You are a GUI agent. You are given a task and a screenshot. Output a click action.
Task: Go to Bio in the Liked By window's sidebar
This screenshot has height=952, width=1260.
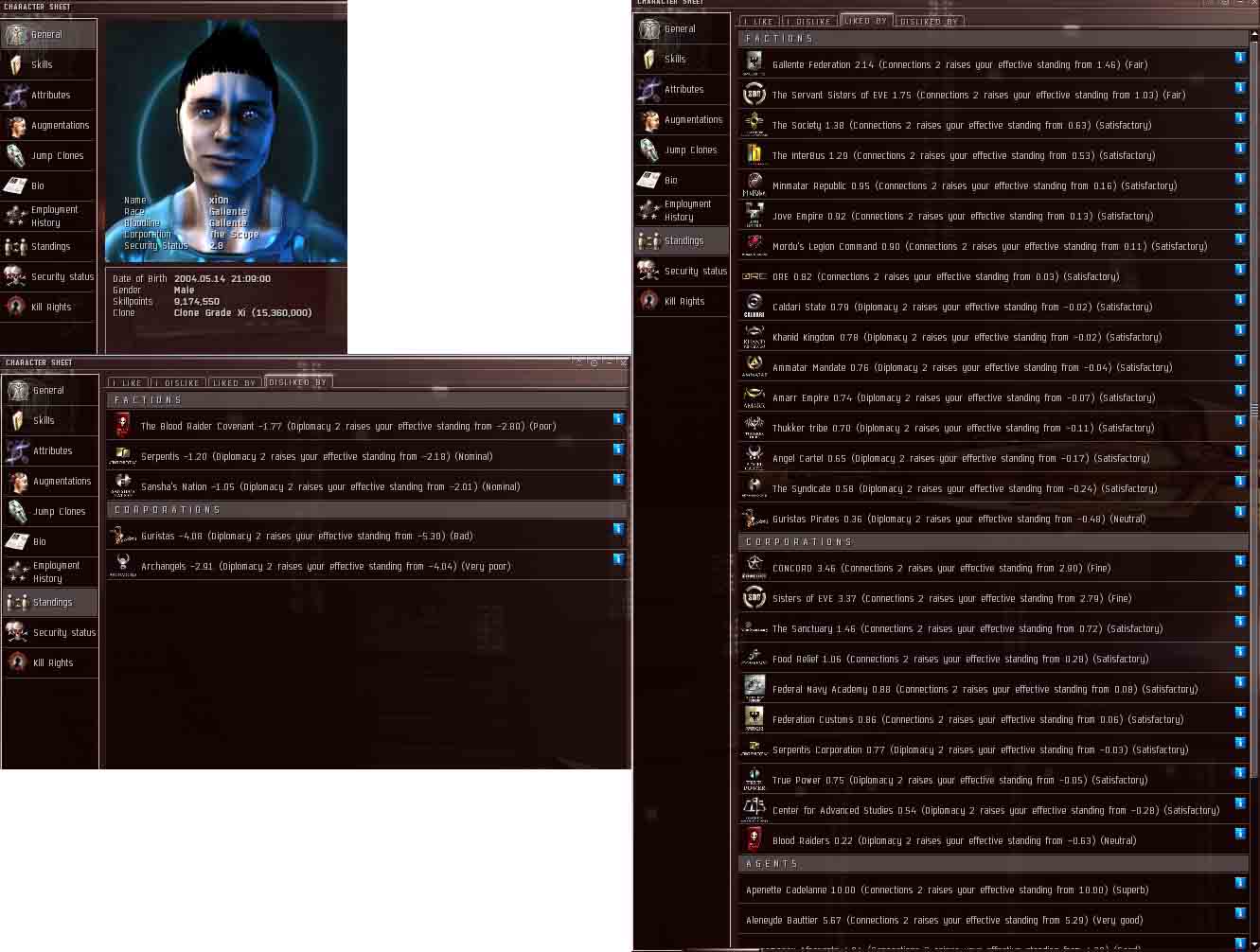click(682, 180)
